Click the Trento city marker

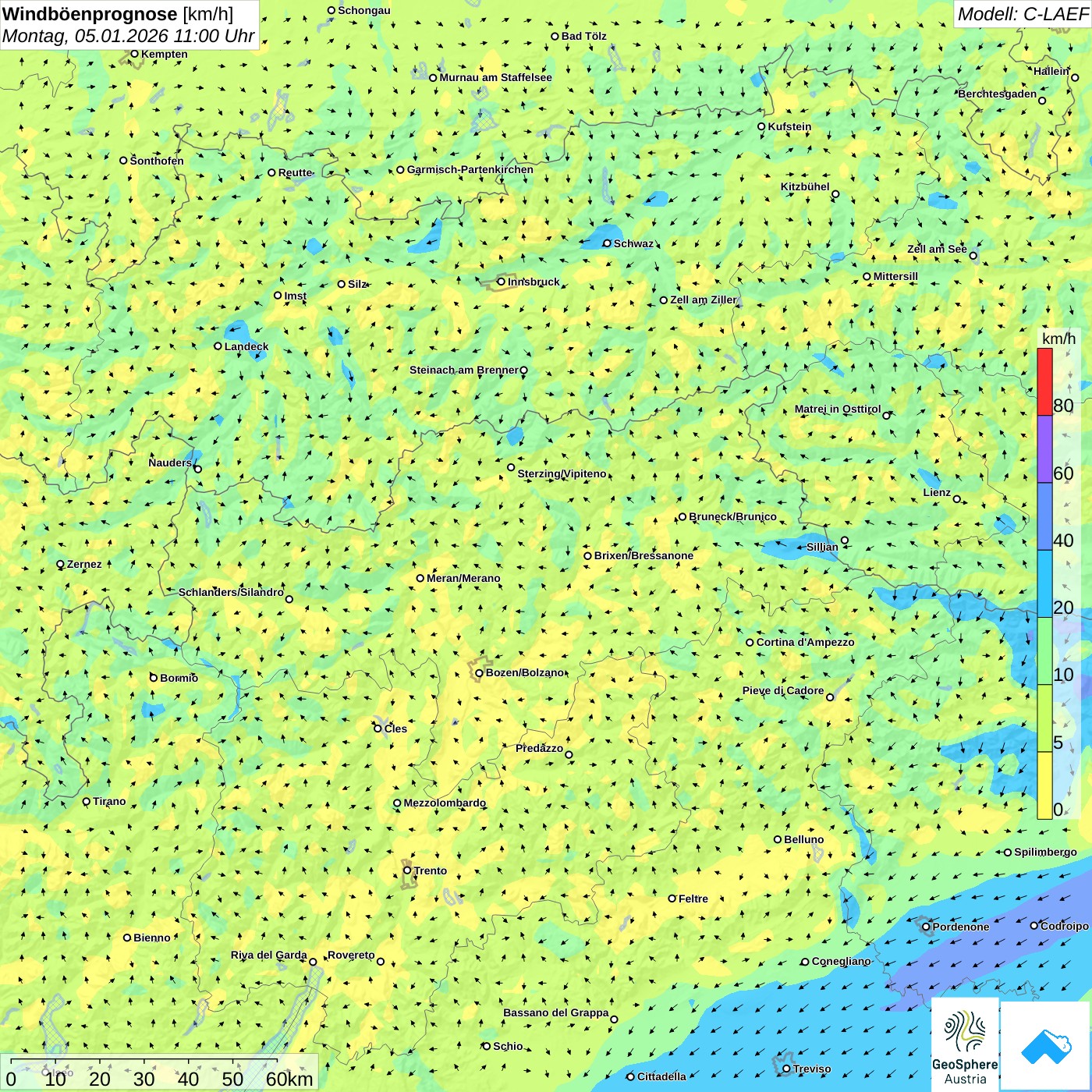[x=407, y=870]
